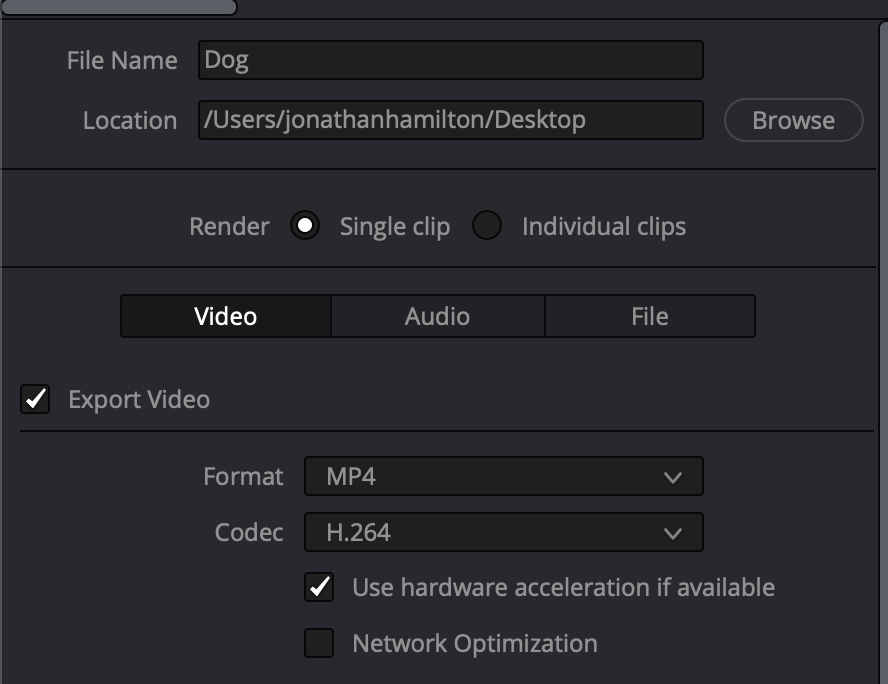Click the vertical scrollbar on right edge

coord(884,351)
